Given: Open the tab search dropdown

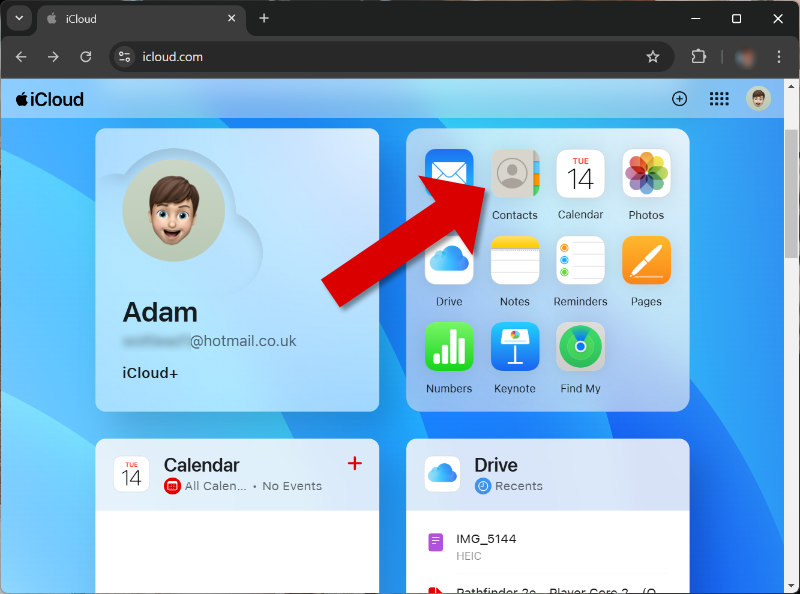Looking at the screenshot, I should pyautogui.click(x=19, y=18).
